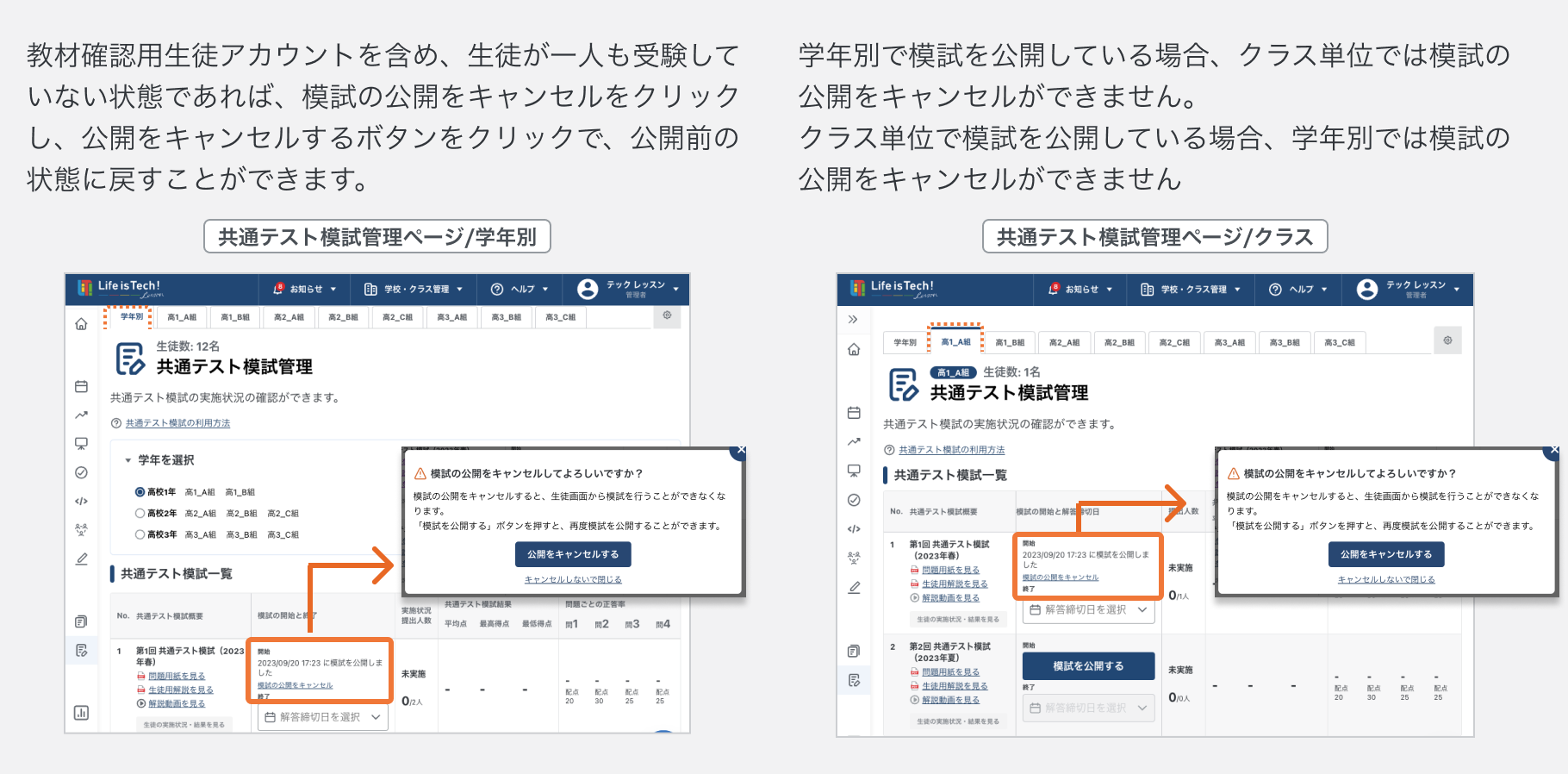Click the home icon in left screenshot sidebar

81,324
